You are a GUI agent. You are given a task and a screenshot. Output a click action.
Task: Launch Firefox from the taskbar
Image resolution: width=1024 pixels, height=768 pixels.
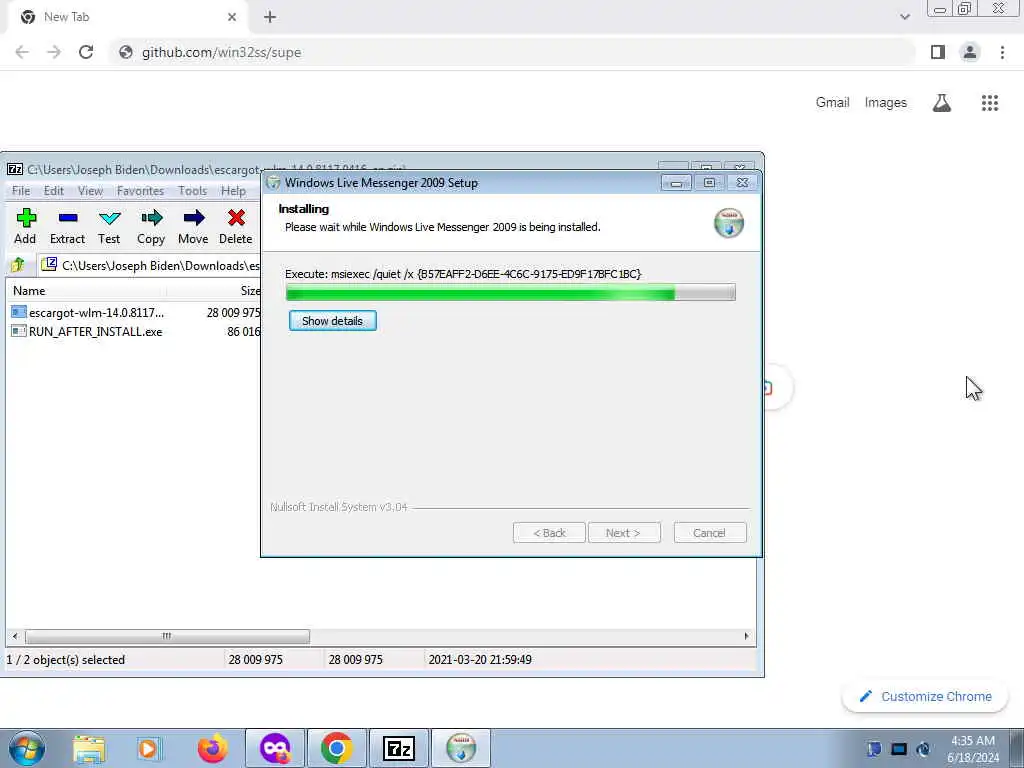(x=213, y=748)
